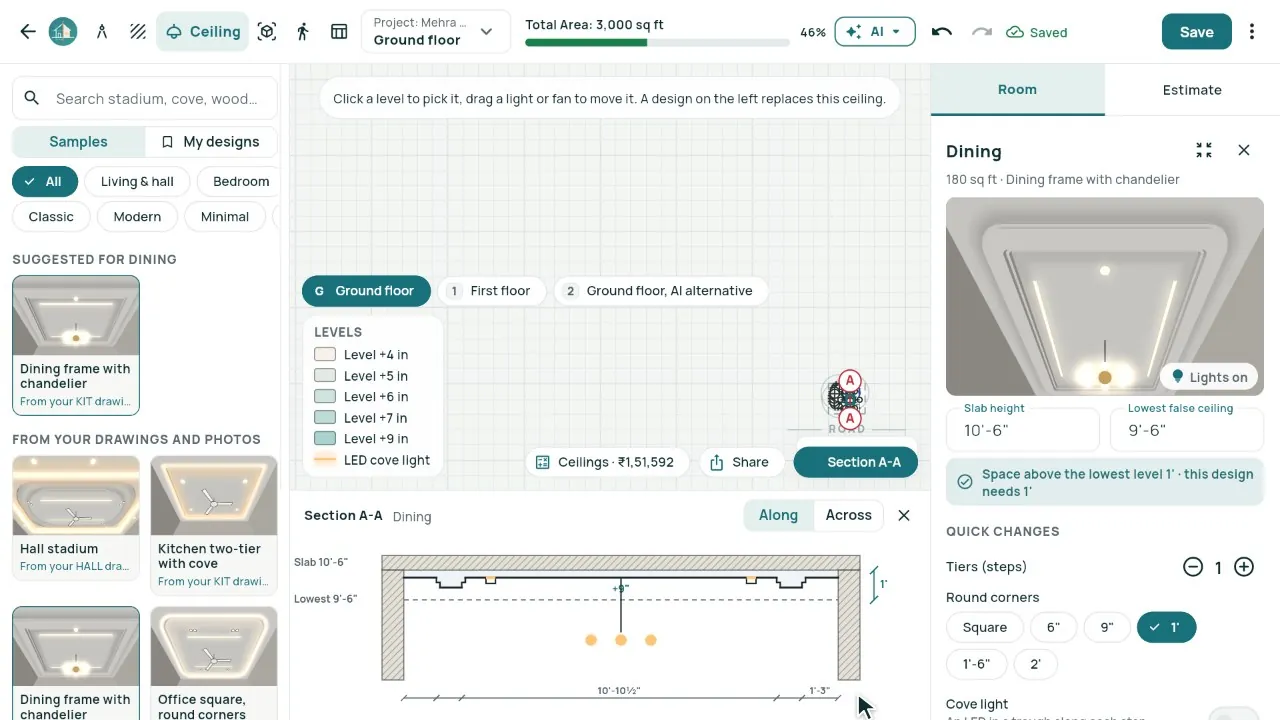Switch the section direction to Across
The width and height of the screenshot is (1280, 720).
point(848,515)
